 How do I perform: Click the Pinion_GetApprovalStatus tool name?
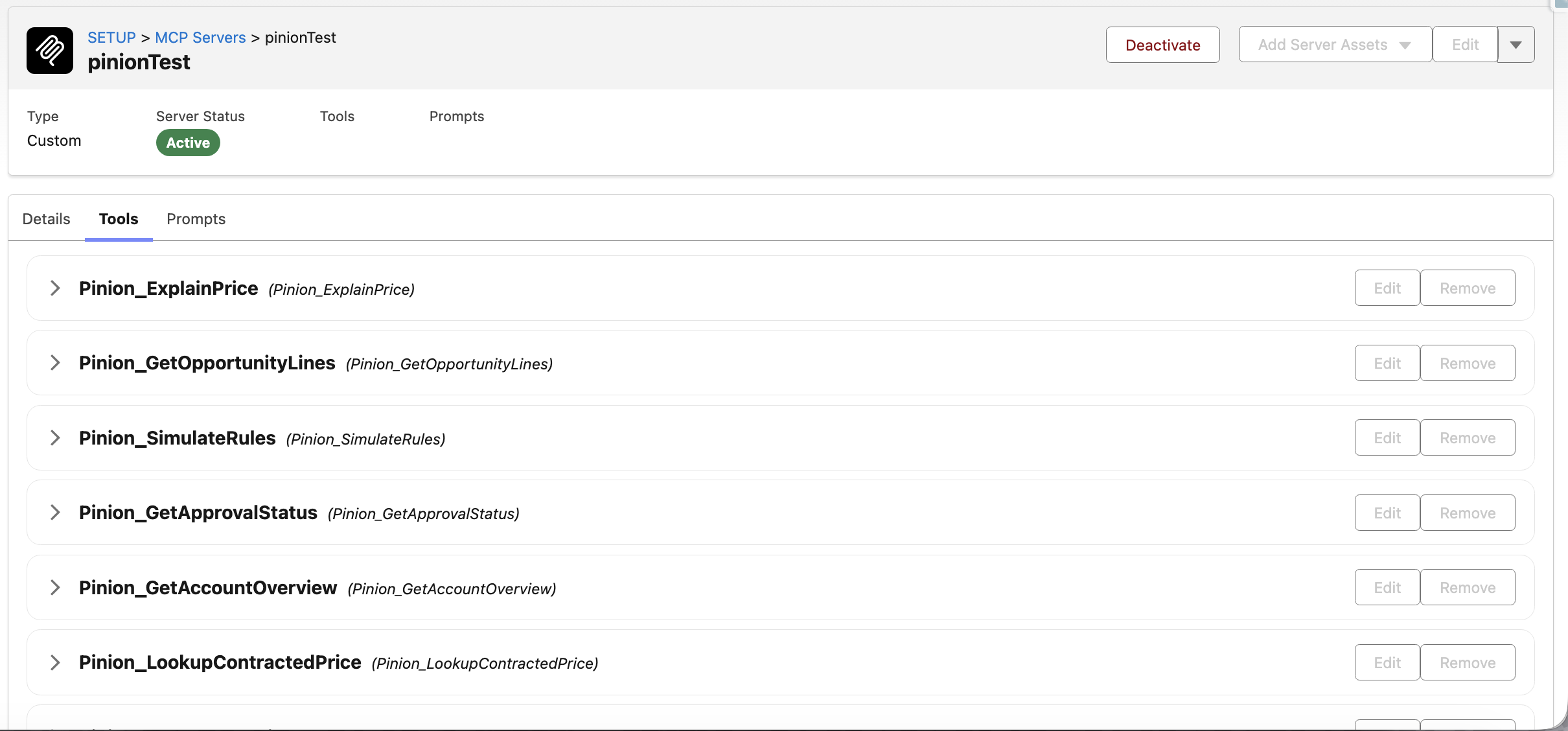198,513
